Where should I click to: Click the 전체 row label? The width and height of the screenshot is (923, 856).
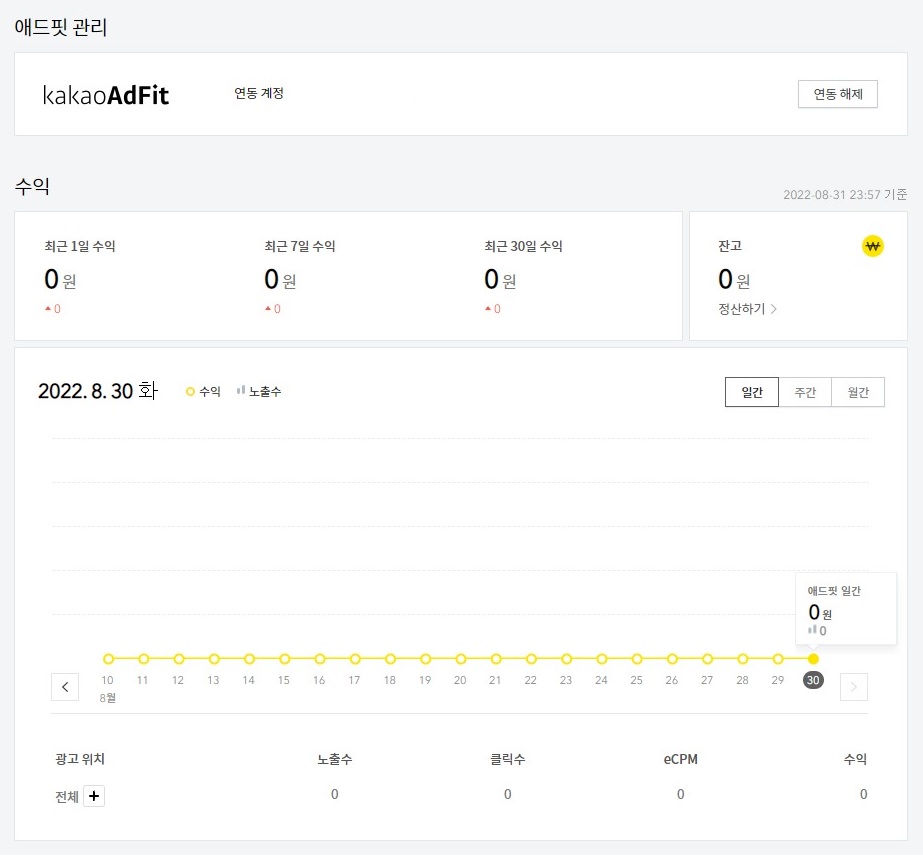click(67, 797)
